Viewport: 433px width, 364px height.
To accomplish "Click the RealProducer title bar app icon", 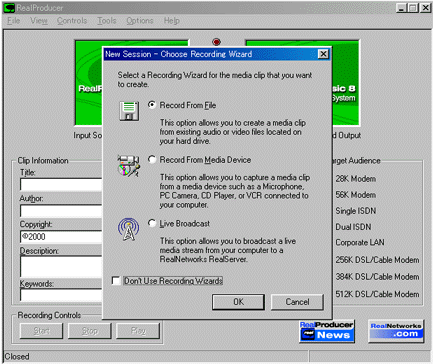I will coord(9,8).
